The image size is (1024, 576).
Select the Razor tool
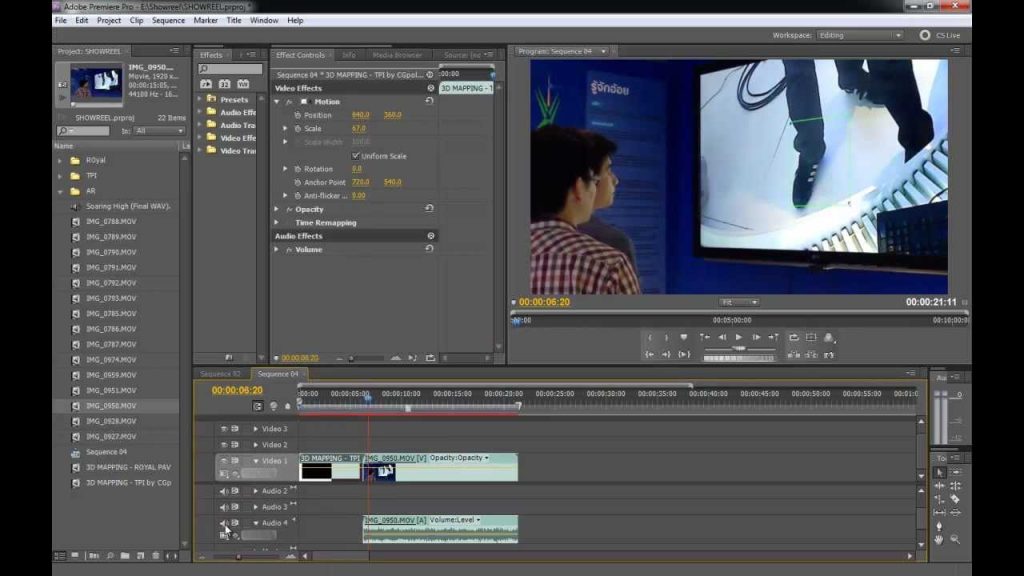point(955,499)
